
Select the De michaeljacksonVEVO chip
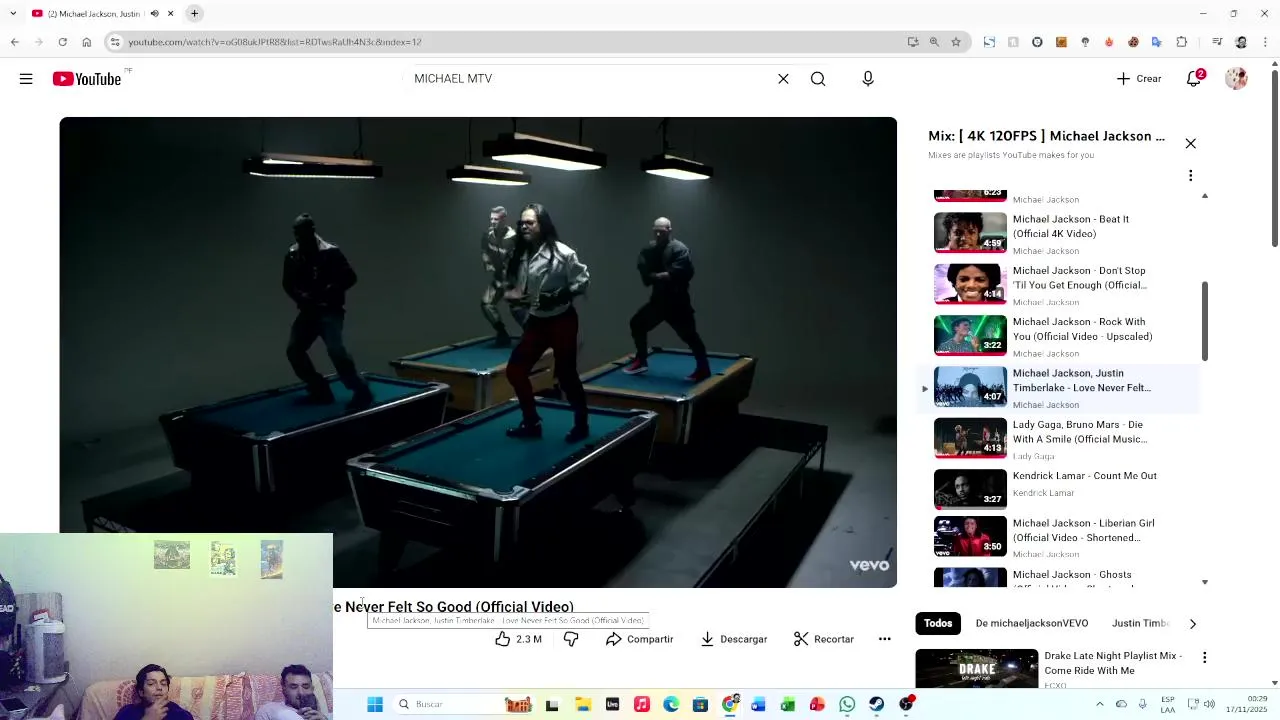[x=1032, y=623]
